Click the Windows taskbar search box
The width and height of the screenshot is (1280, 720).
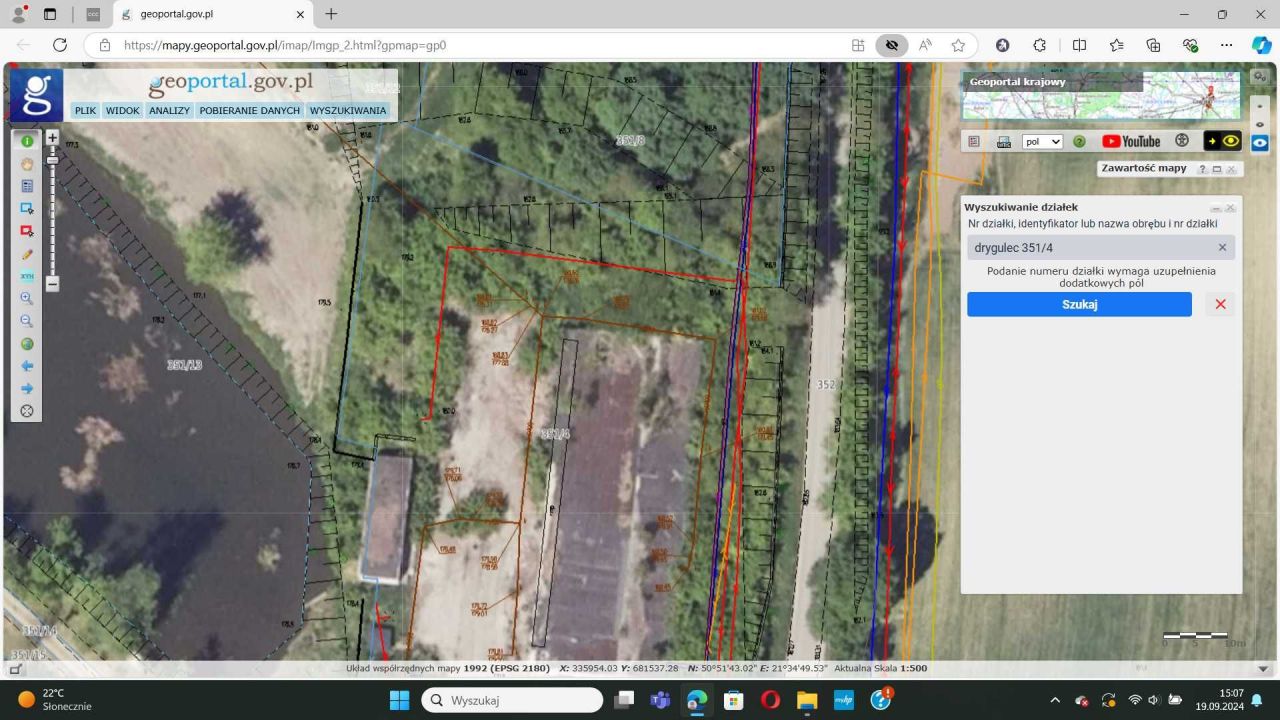coord(512,700)
